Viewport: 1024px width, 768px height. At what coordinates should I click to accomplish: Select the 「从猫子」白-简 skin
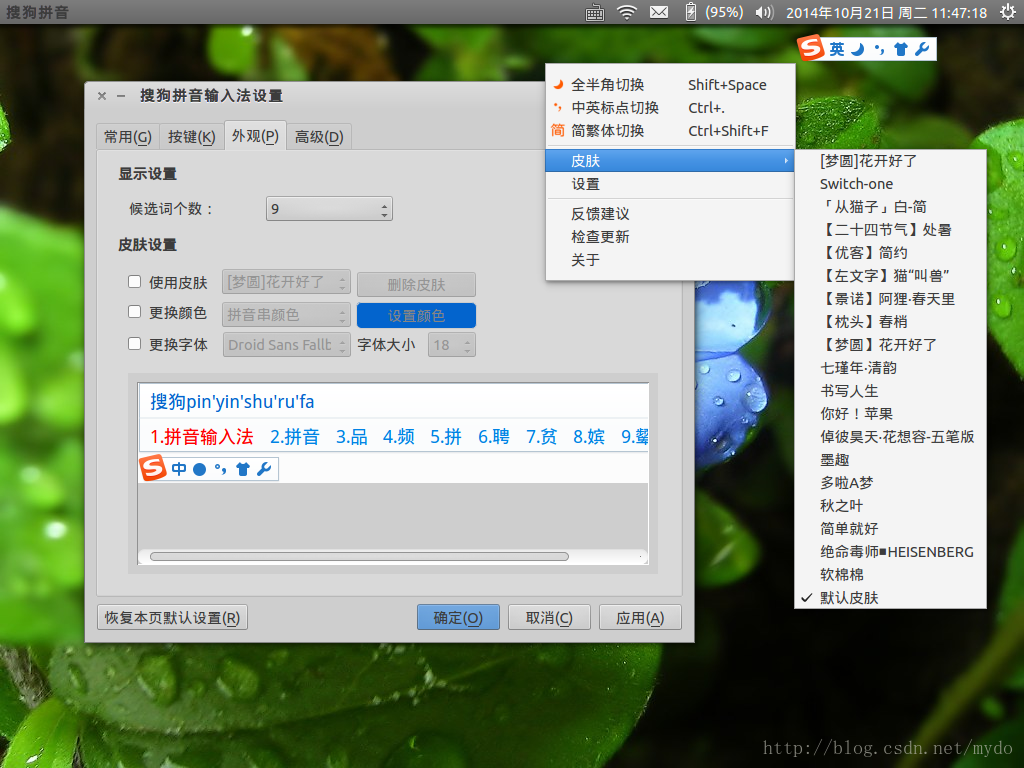coord(890,207)
